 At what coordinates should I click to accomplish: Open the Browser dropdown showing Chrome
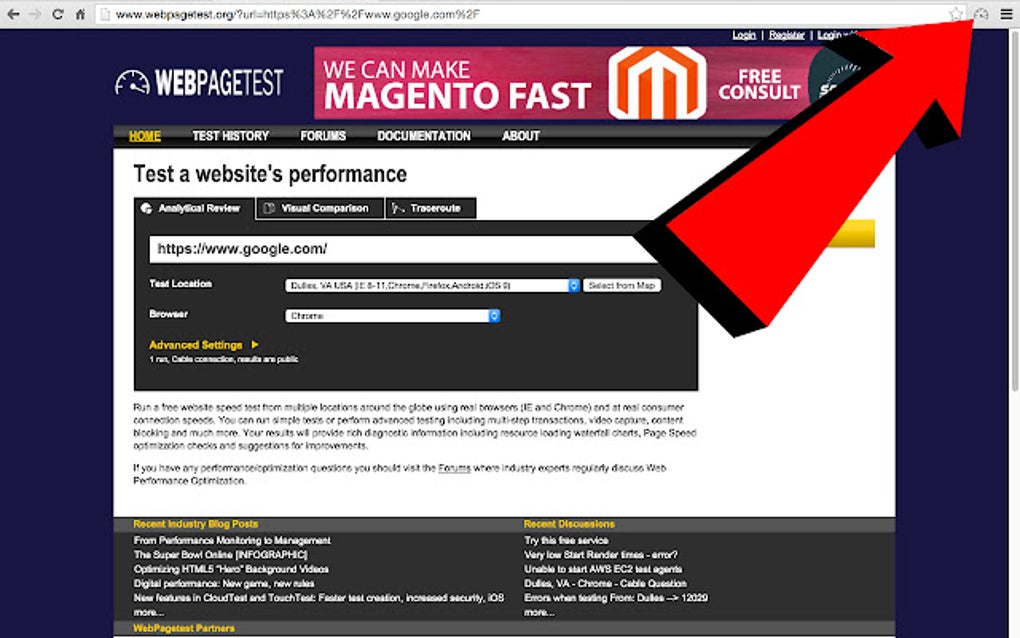392,315
